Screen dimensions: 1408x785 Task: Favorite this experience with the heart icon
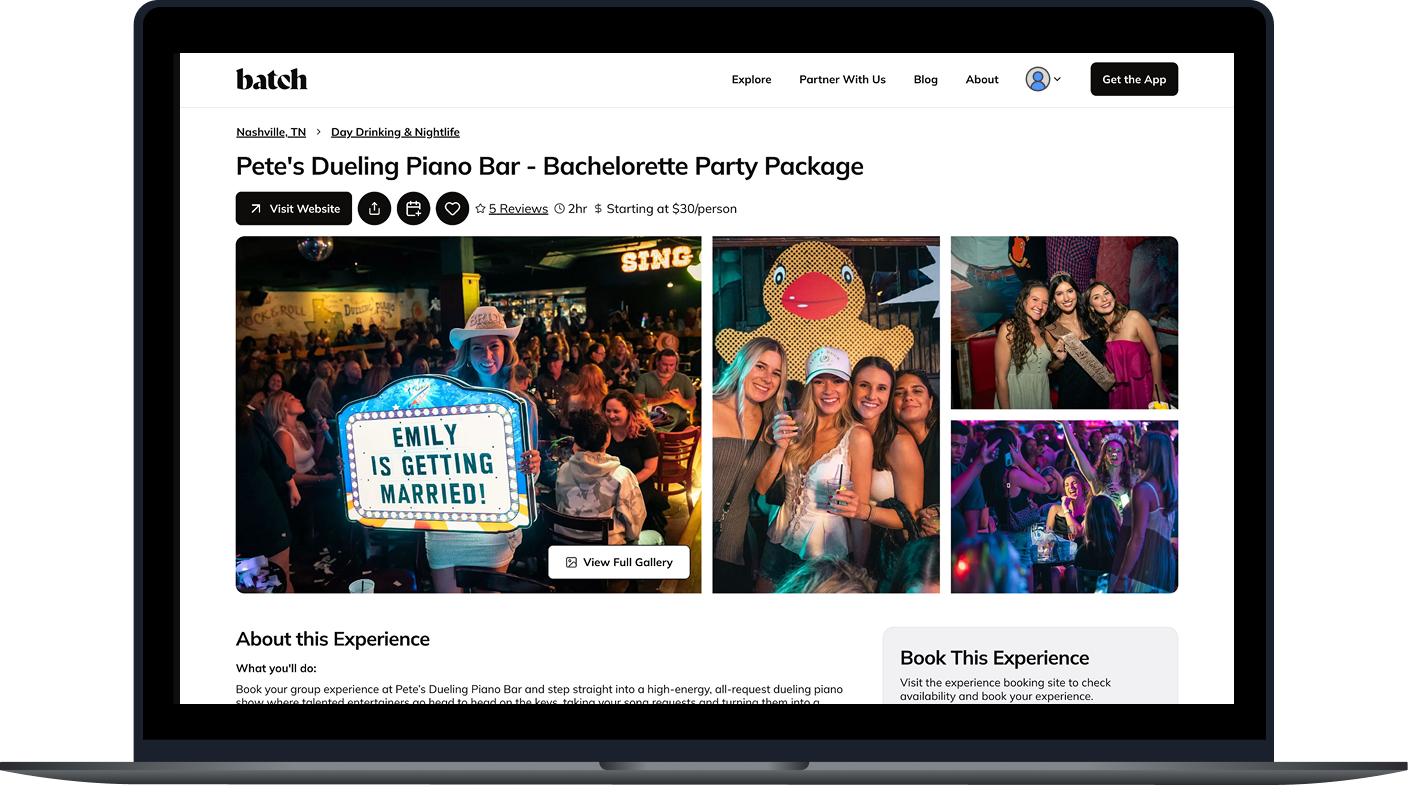pyautogui.click(x=452, y=208)
